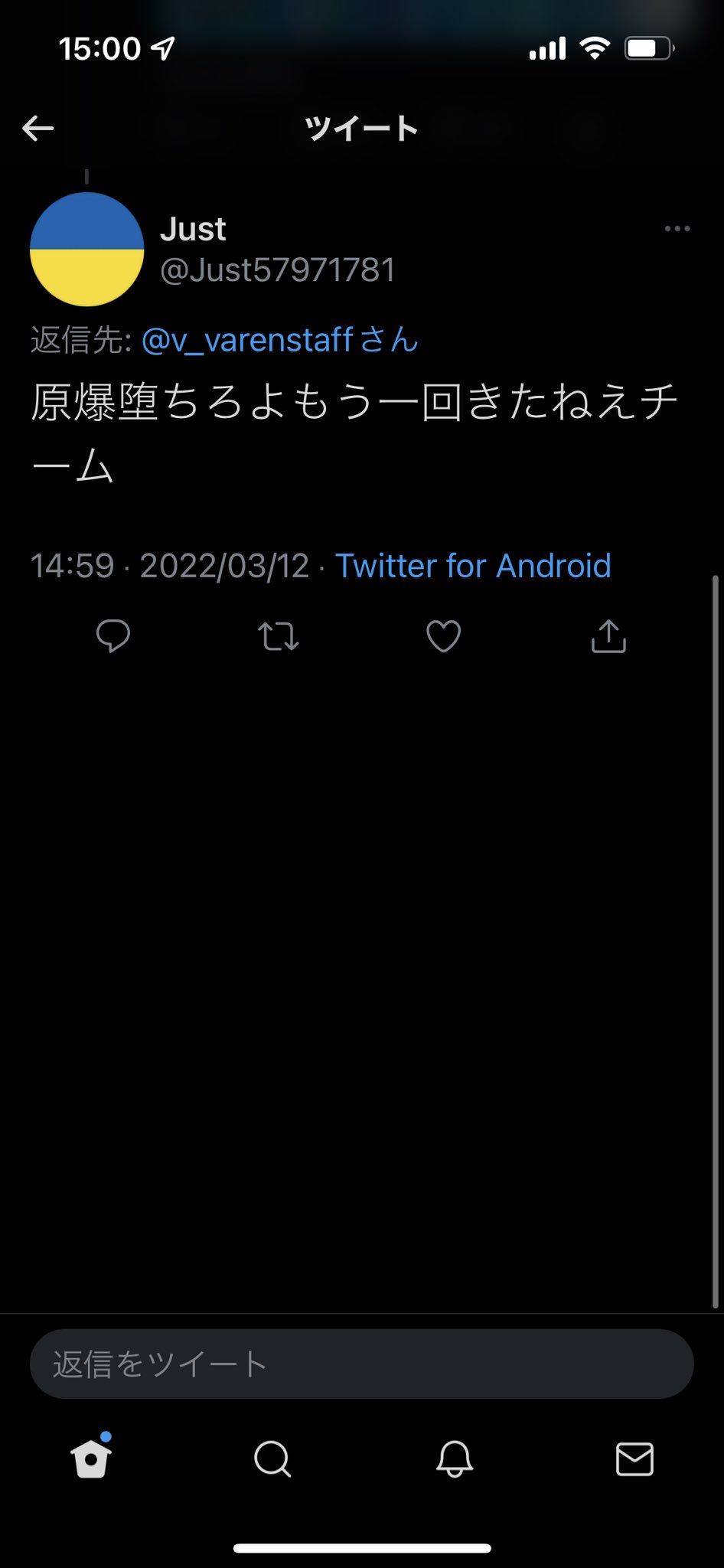Open the @v_varenstaff mention link
The width and height of the screenshot is (724, 1568).
(x=247, y=340)
